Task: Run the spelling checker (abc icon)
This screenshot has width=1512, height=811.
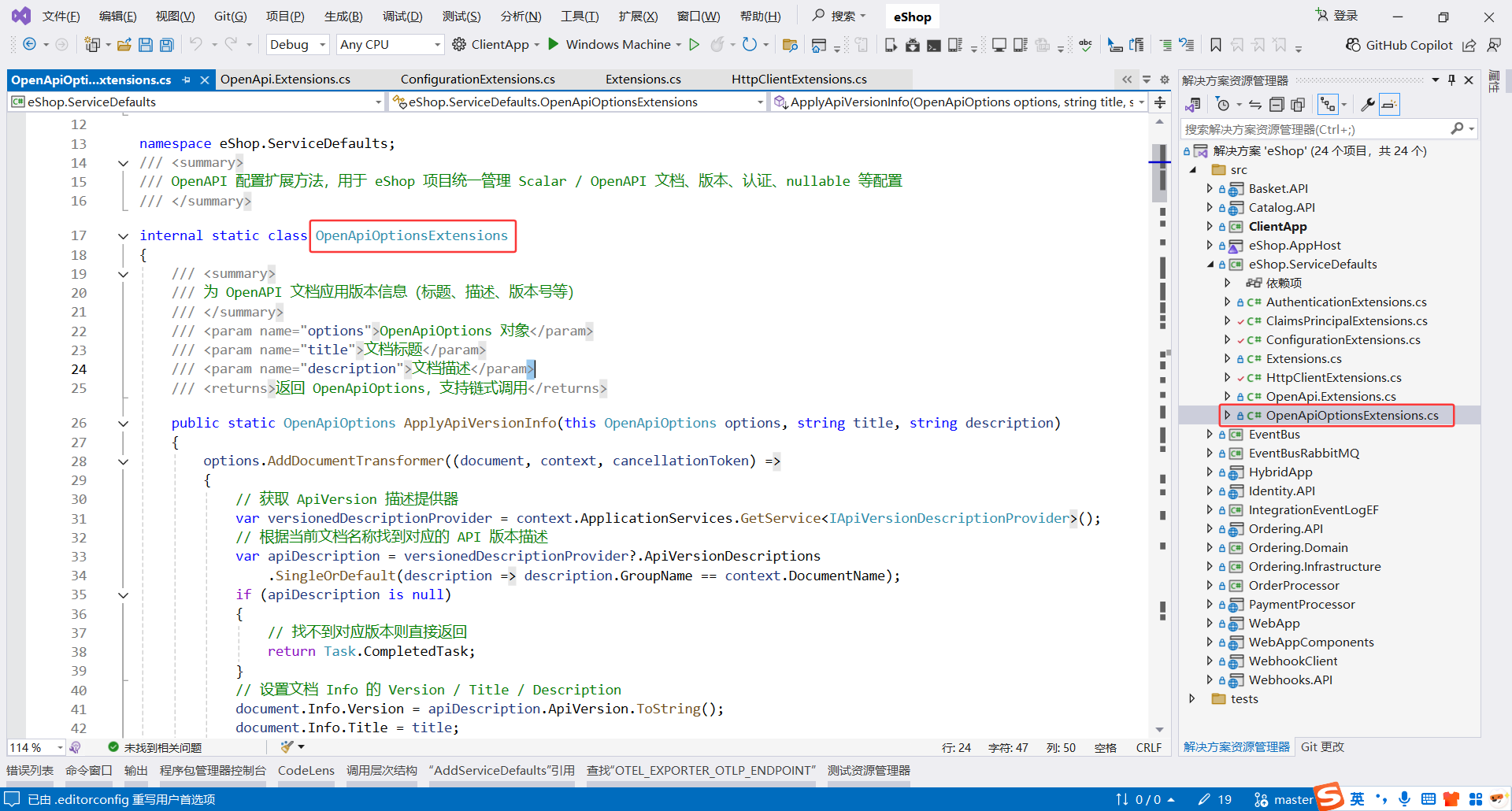Action: (x=1085, y=45)
